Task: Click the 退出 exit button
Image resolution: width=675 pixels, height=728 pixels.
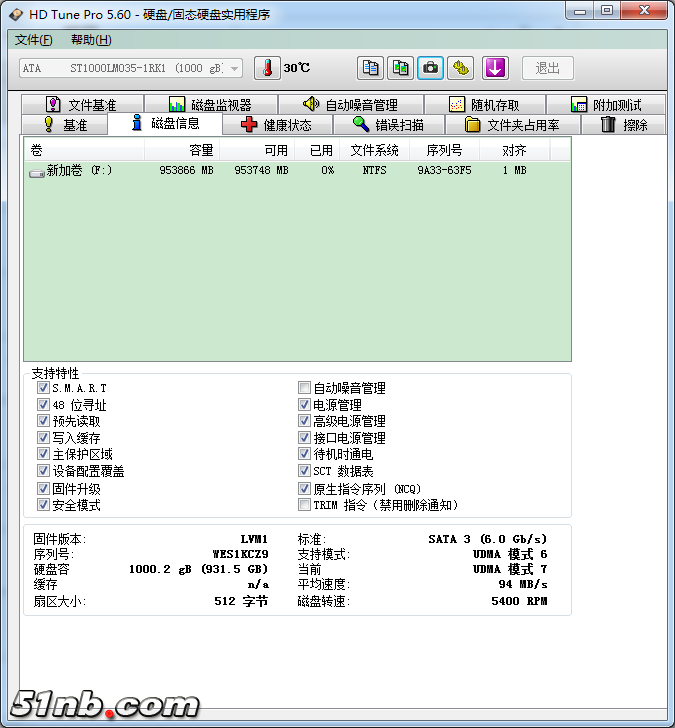Action: point(547,68)
